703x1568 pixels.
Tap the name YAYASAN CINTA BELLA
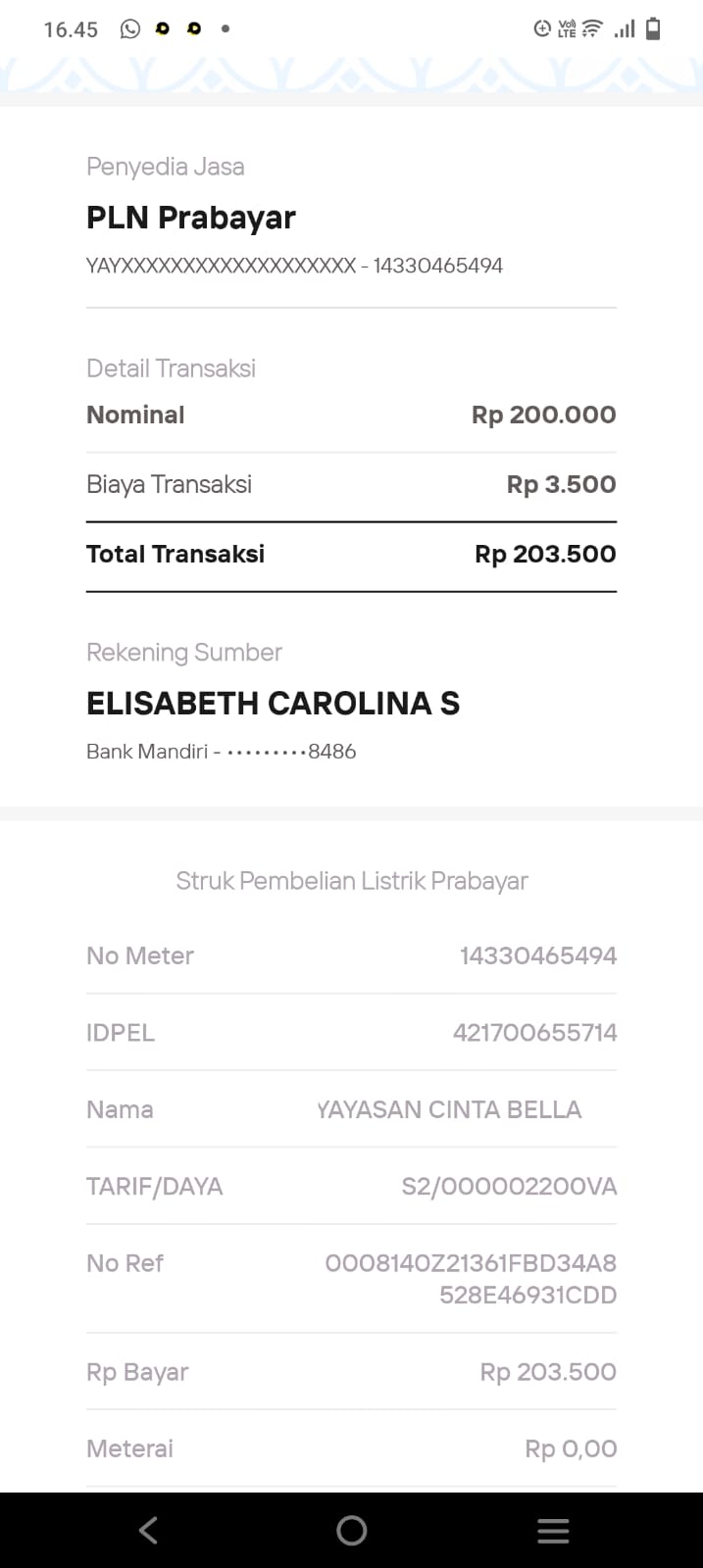449,1109
